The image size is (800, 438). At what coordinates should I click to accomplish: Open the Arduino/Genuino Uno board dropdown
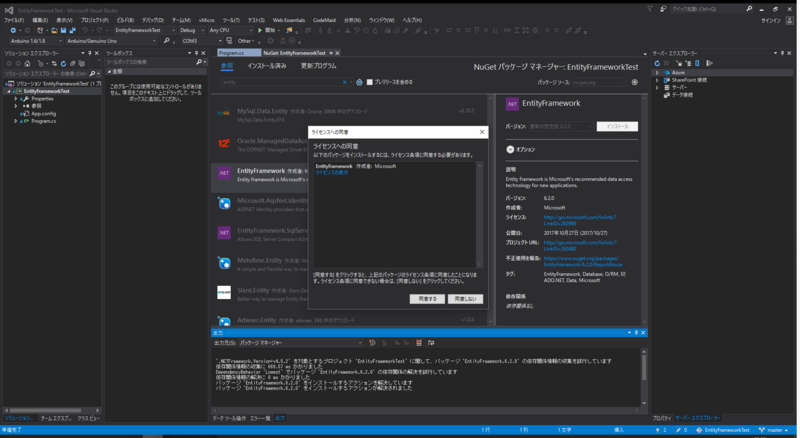coord(111,41)
